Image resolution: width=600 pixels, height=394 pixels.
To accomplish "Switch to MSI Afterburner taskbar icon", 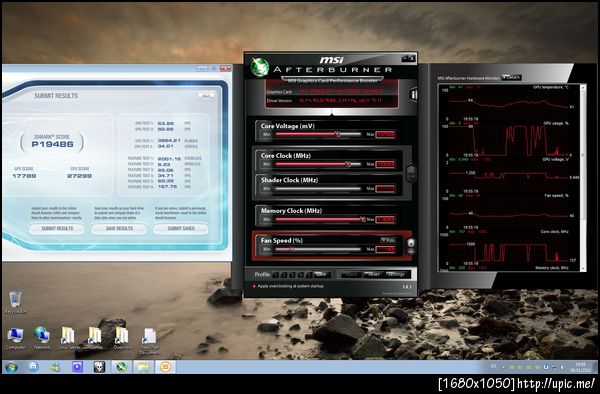I will coord(122,367).
